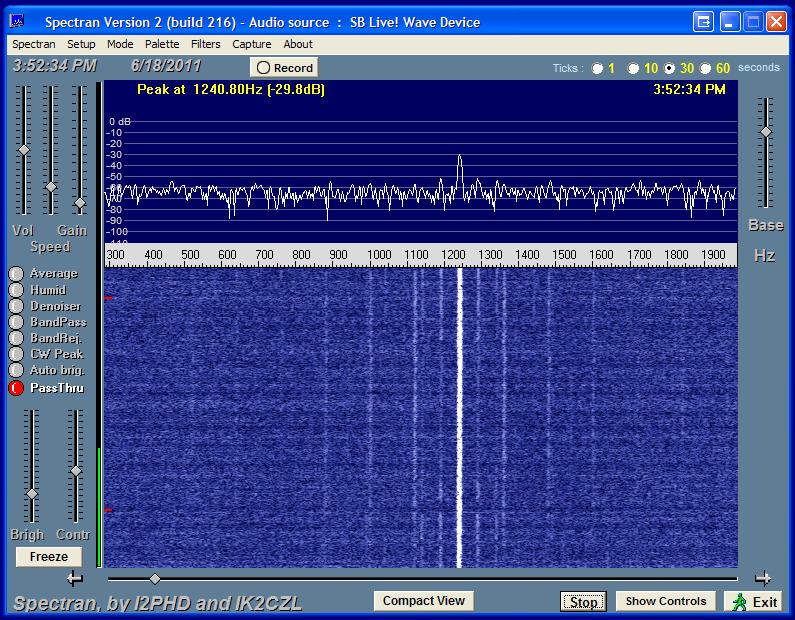Click the bright 1240 Hz waterfall trace
795x620 pixels.
459,418
